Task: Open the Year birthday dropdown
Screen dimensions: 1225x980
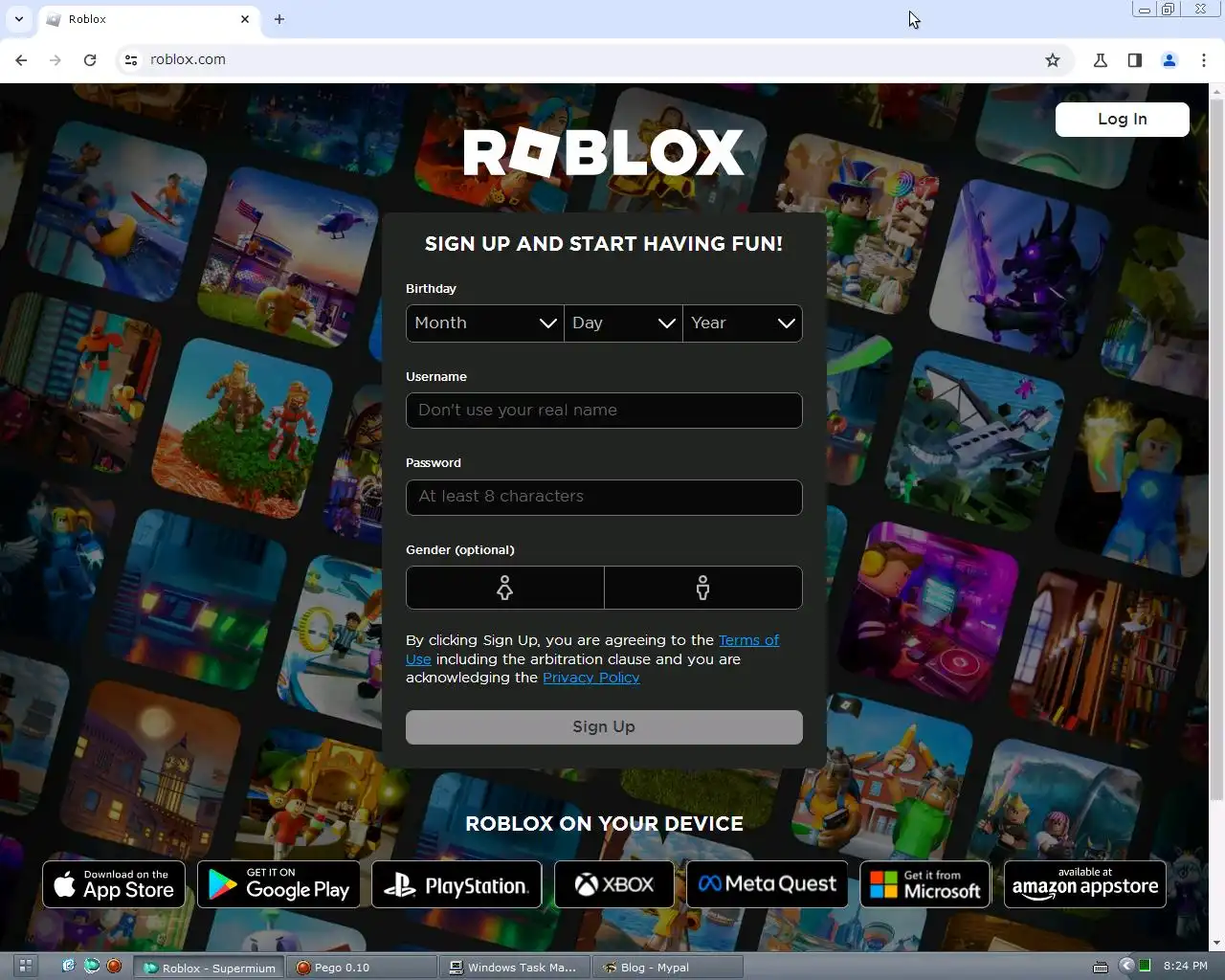Action: (743, 323)
